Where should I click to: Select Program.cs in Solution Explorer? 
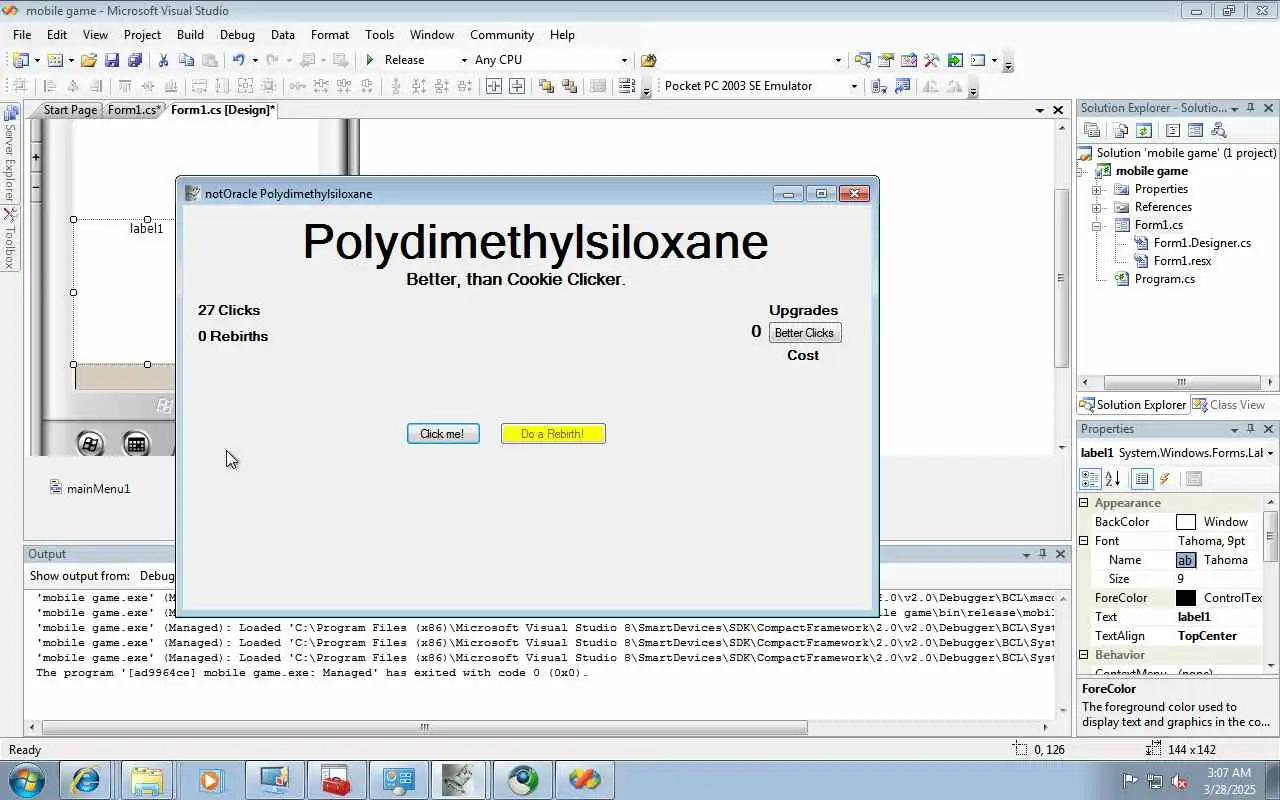[1164, 279]
